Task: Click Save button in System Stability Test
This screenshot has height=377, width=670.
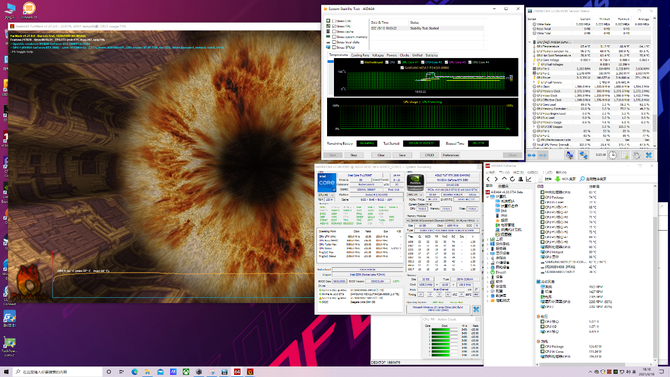Action: (x=402, y=155)
